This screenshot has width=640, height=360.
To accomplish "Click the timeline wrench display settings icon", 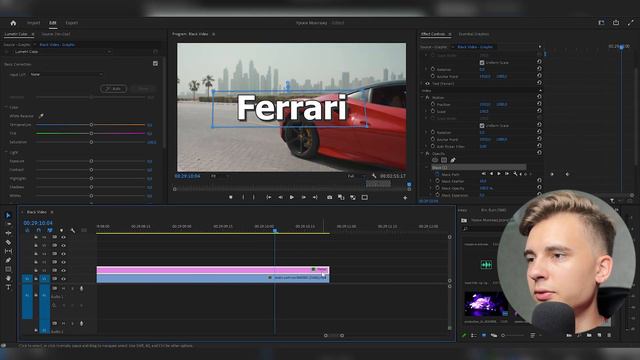I will (x=73, y=231).
